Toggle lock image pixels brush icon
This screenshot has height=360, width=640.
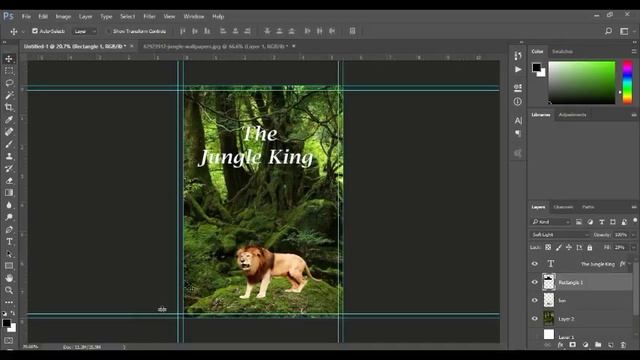tap(558, 247)
